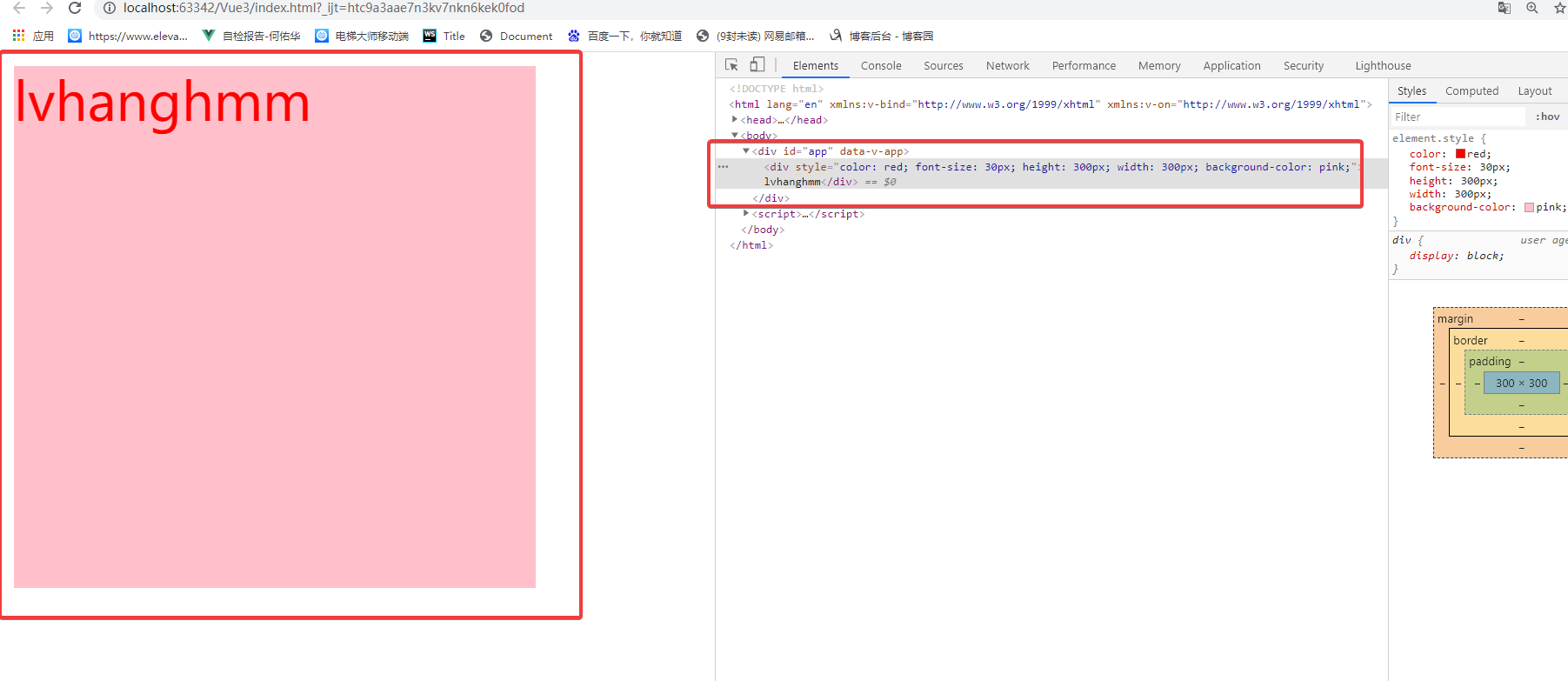This screenshot has width=1568, height=681.
Task: Toggle the device toolbar icon
Action: (757, 65)
